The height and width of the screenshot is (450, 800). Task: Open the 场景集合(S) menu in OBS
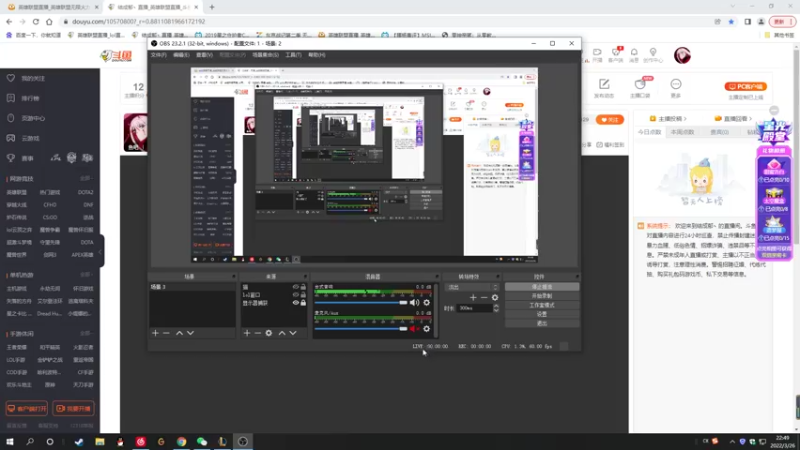(x=266, y=55)
